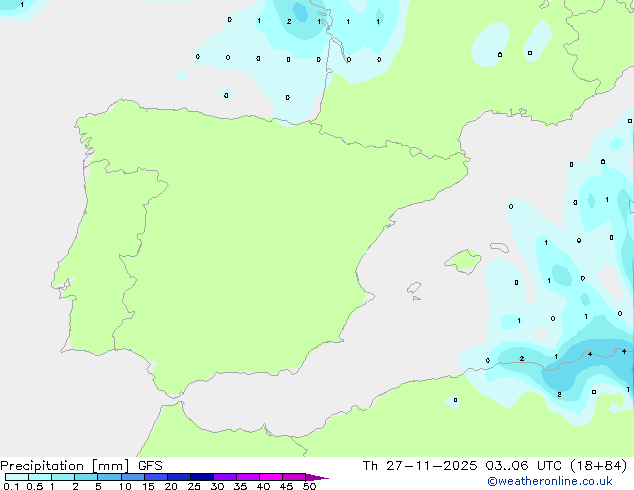Select the 35–40 mm legend swatch
The image size is (634, 490).
click(x=248, y=477)
